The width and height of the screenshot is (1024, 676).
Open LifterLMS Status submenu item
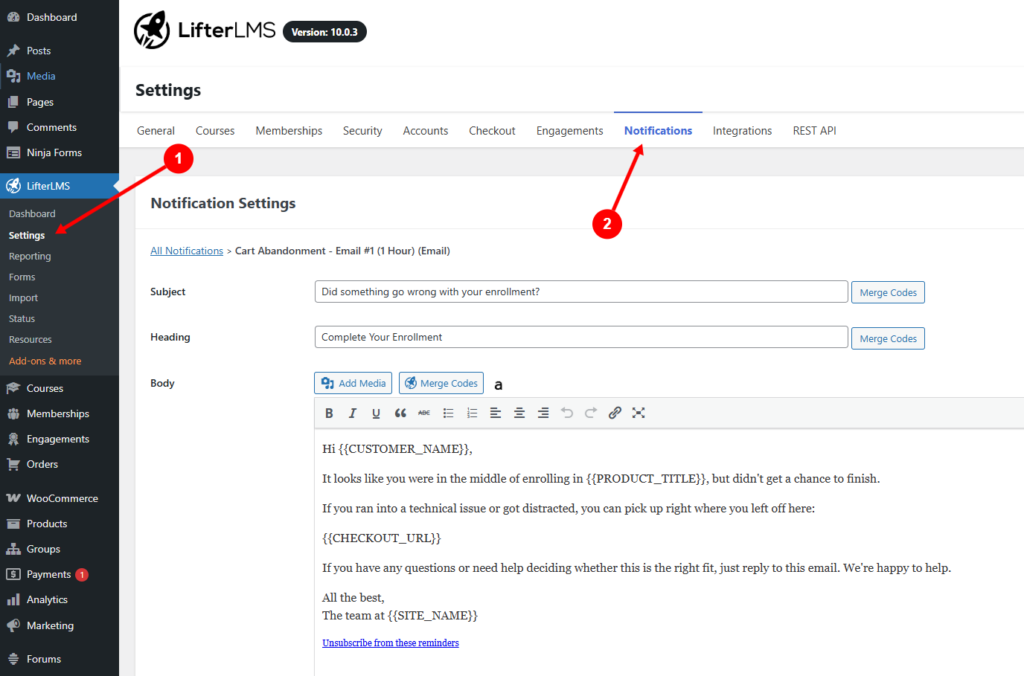[x=22, y=319]
